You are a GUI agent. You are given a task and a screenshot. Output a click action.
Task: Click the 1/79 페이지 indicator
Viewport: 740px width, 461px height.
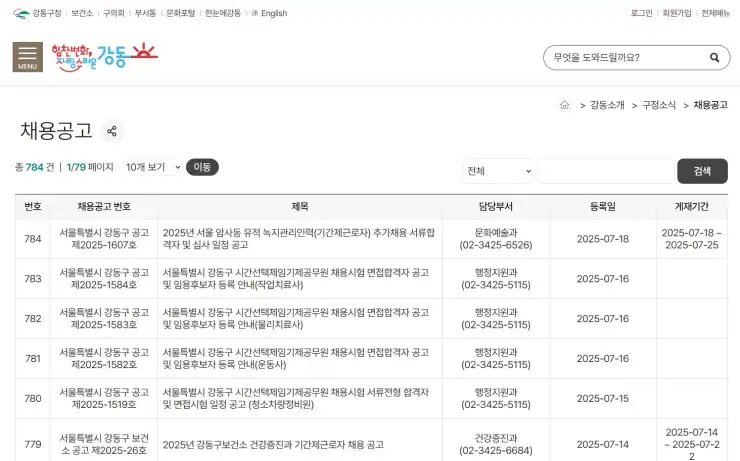[x=90, y=167]
